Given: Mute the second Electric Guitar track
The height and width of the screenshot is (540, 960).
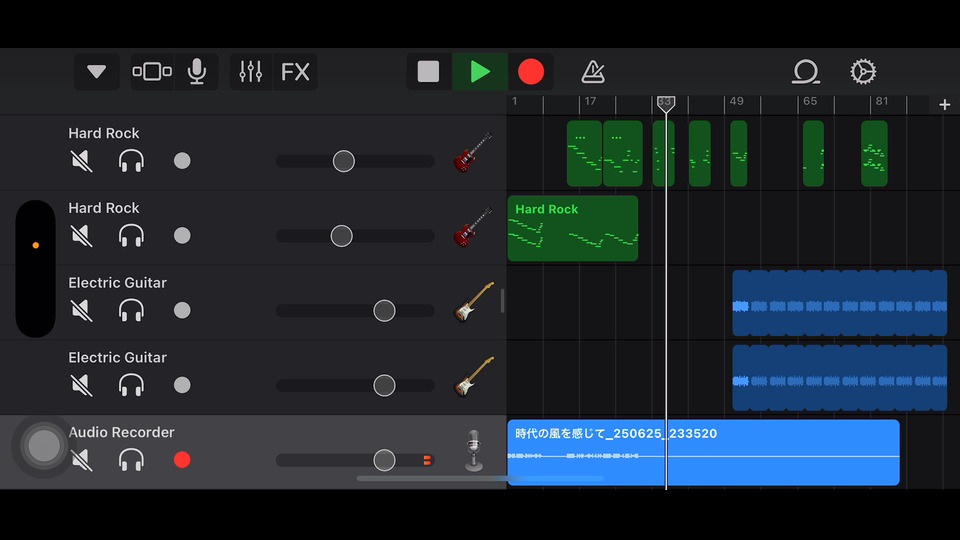Looking at the screenshot, I should [81, 385].
